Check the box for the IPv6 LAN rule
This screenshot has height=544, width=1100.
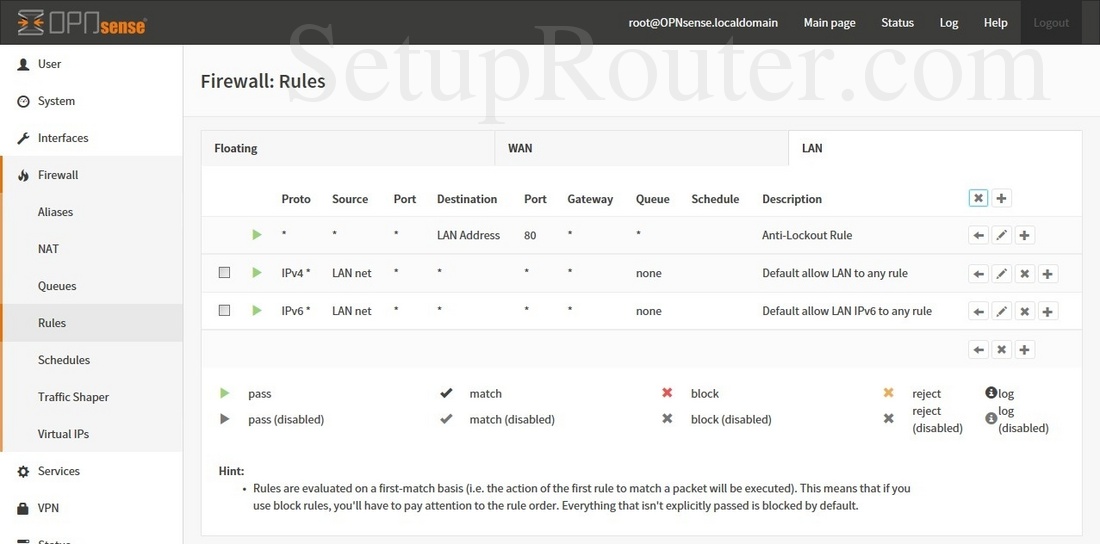224,310
